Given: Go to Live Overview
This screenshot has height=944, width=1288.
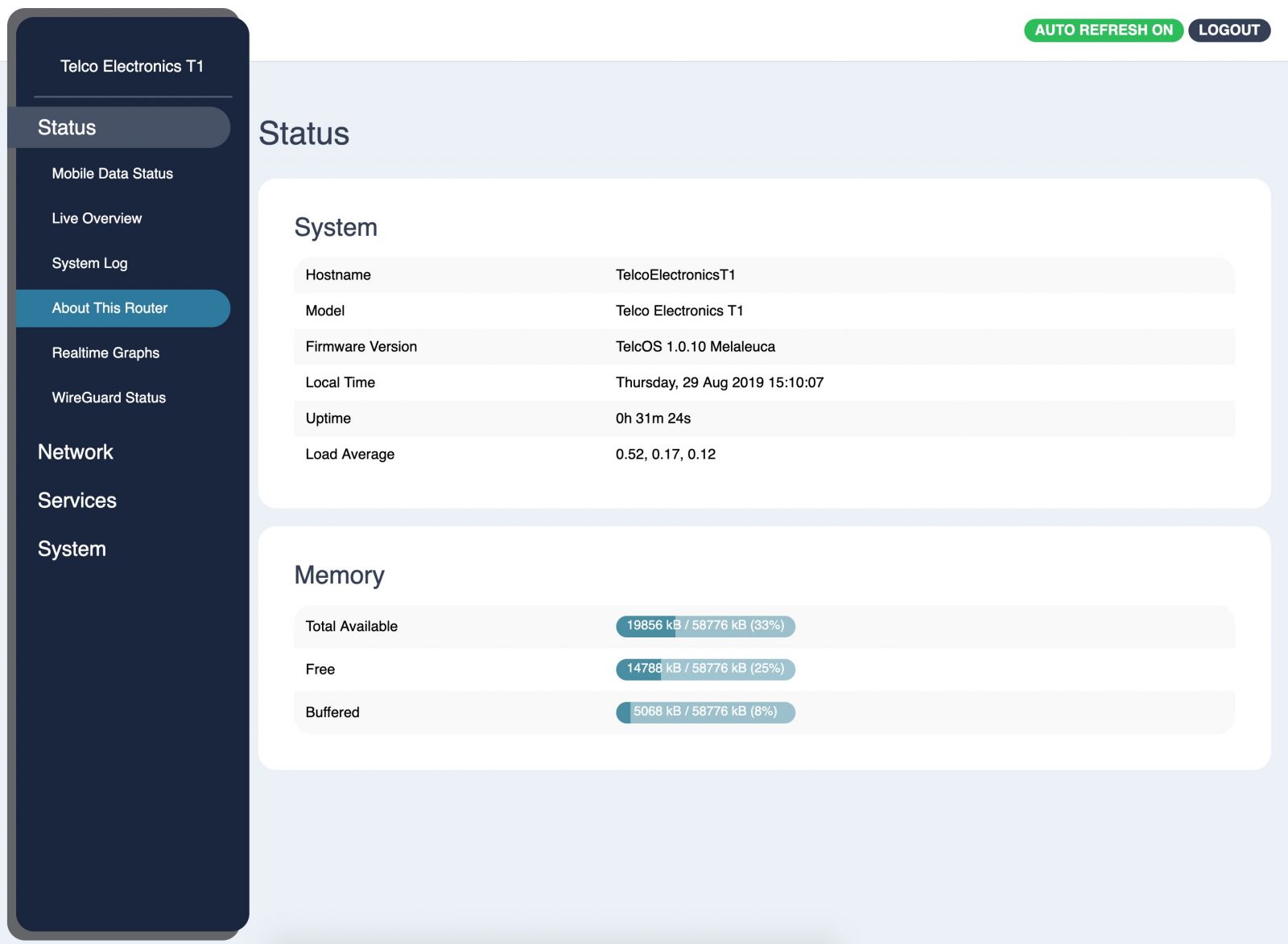Looking at the screenshot, I should coord(97,218).
